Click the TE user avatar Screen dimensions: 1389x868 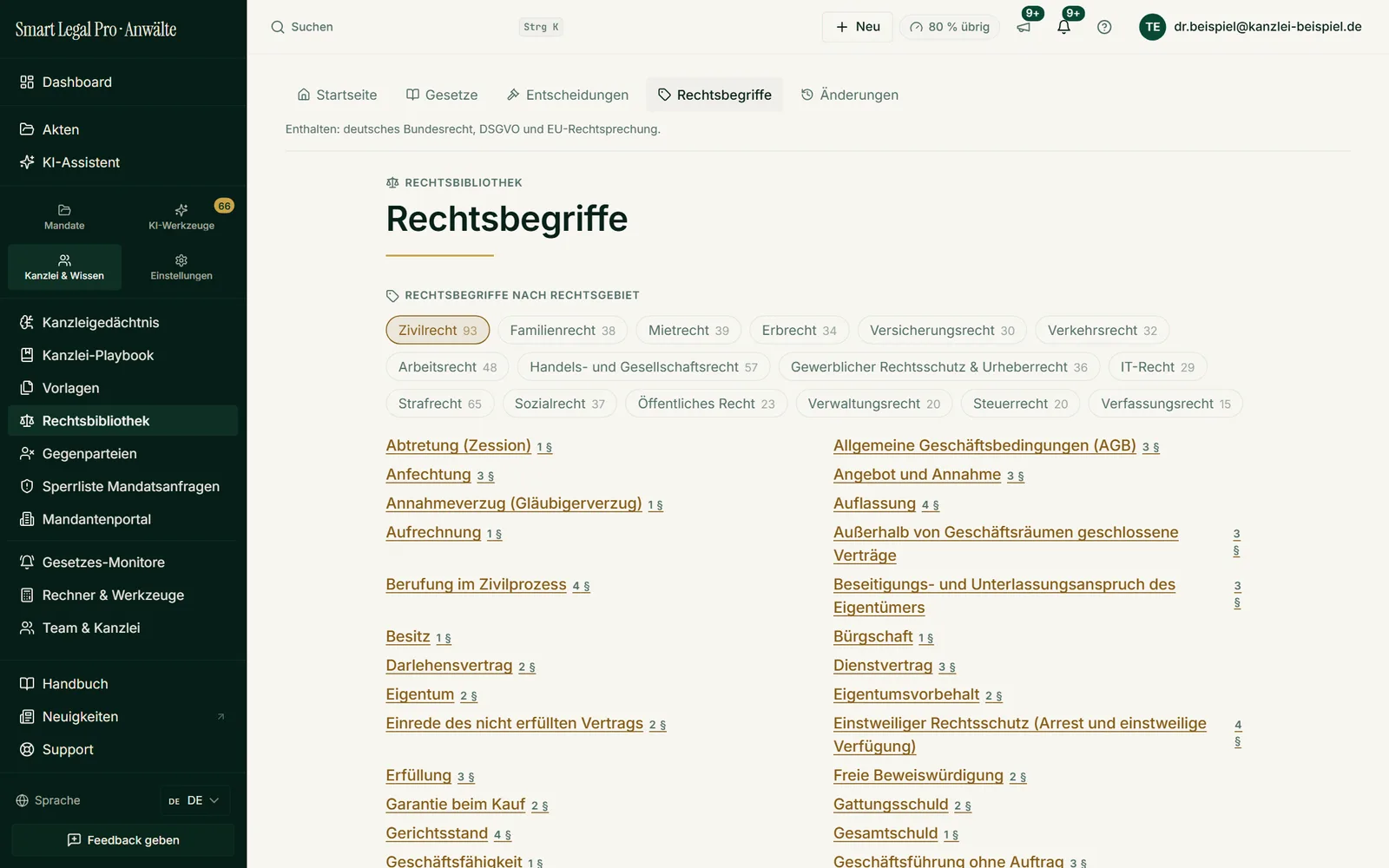1152,27
